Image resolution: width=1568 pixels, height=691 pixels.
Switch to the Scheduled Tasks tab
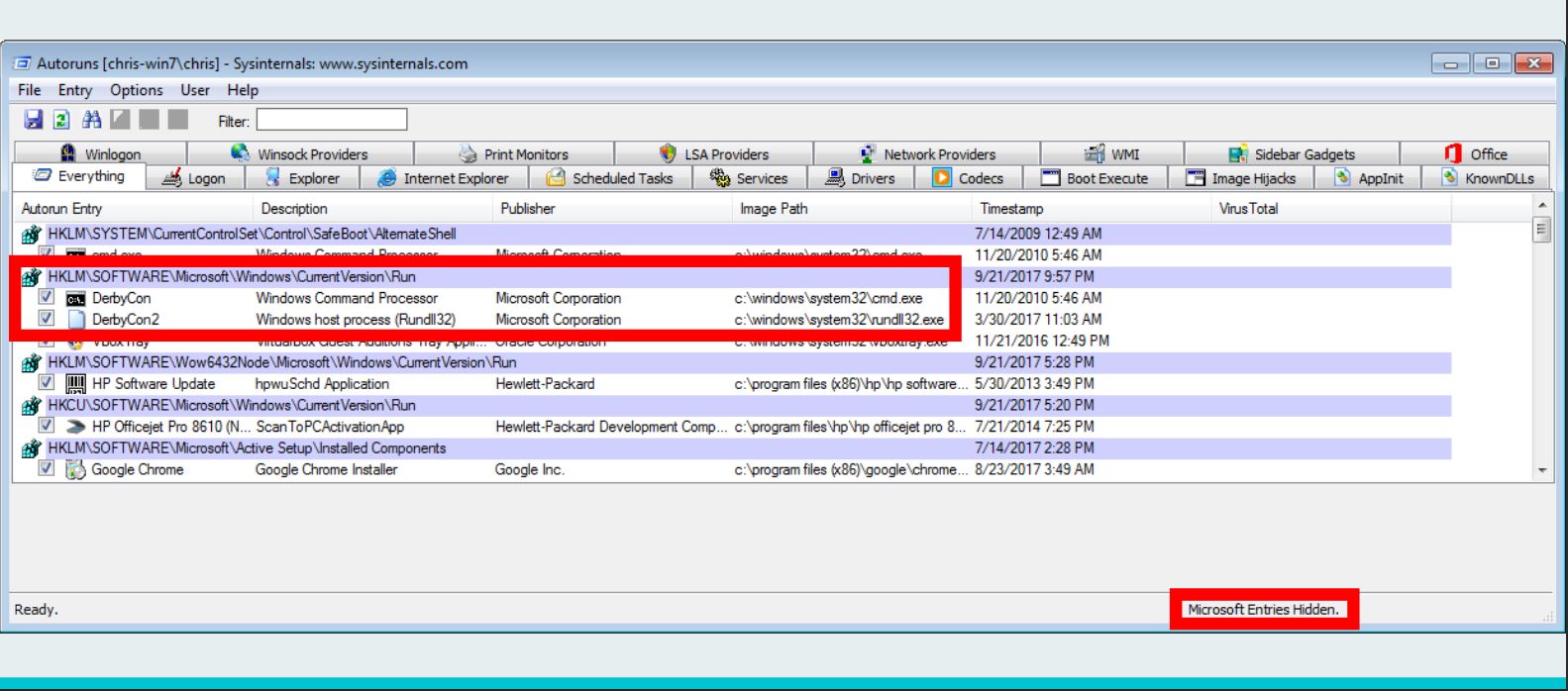[x=610, y=178]
